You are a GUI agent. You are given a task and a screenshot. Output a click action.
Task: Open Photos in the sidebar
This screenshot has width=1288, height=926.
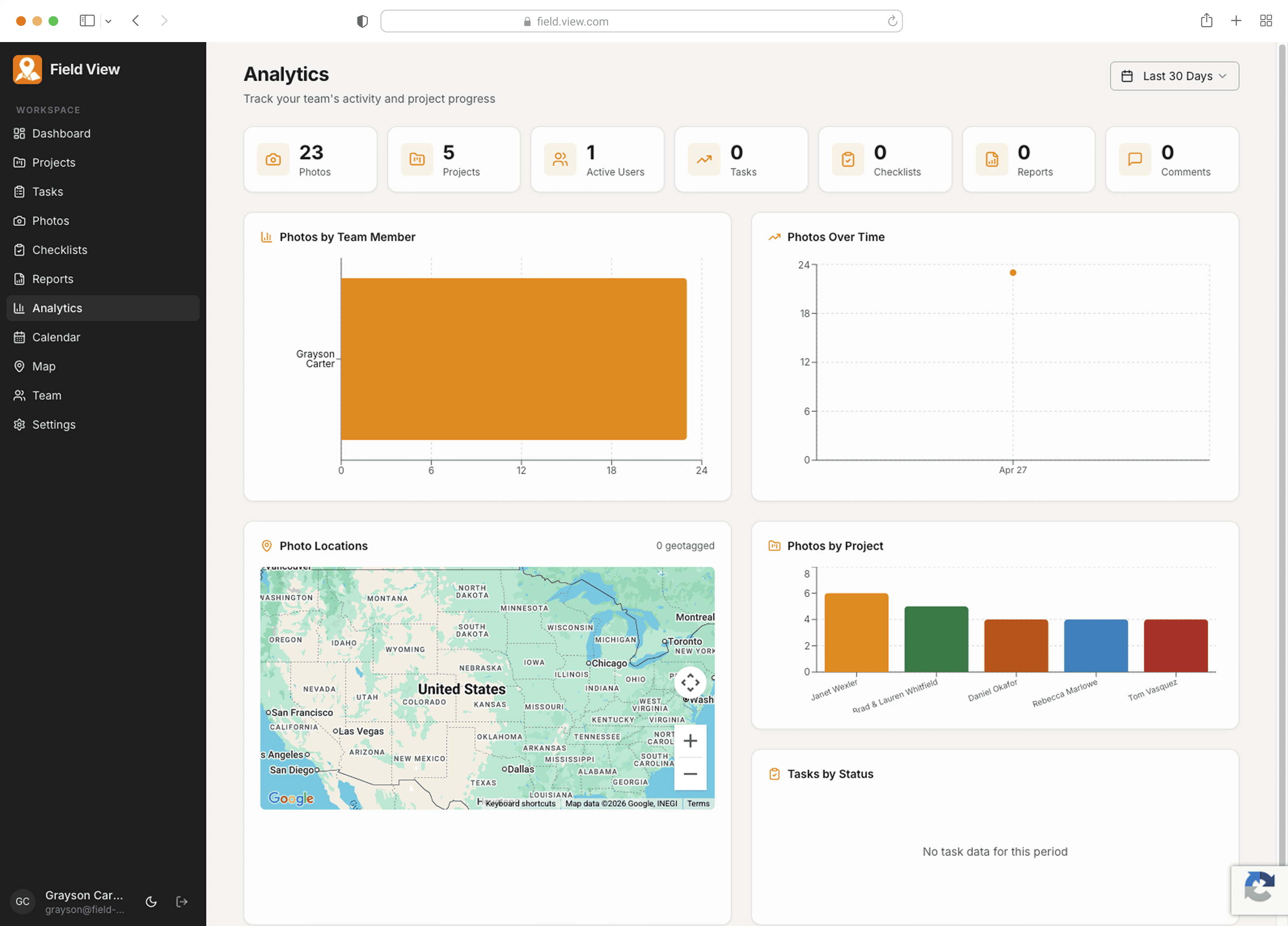tap(103, 220)
